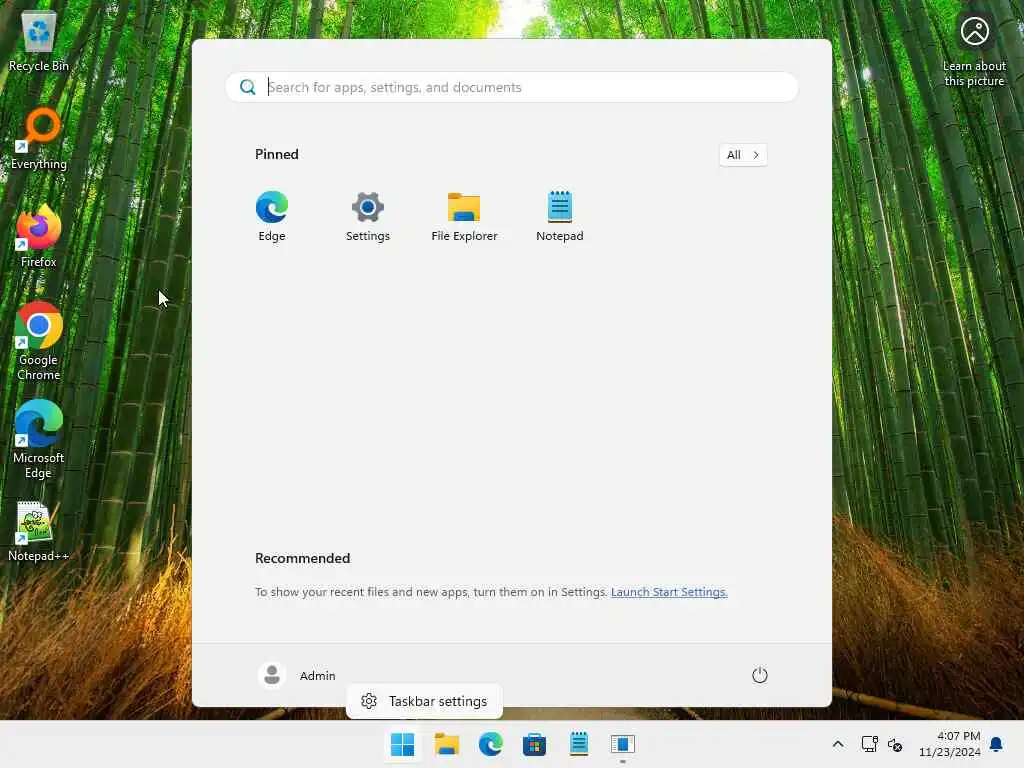
Task: Click the Windows Start button on taskbar
Action: click(x=402, y=744)
